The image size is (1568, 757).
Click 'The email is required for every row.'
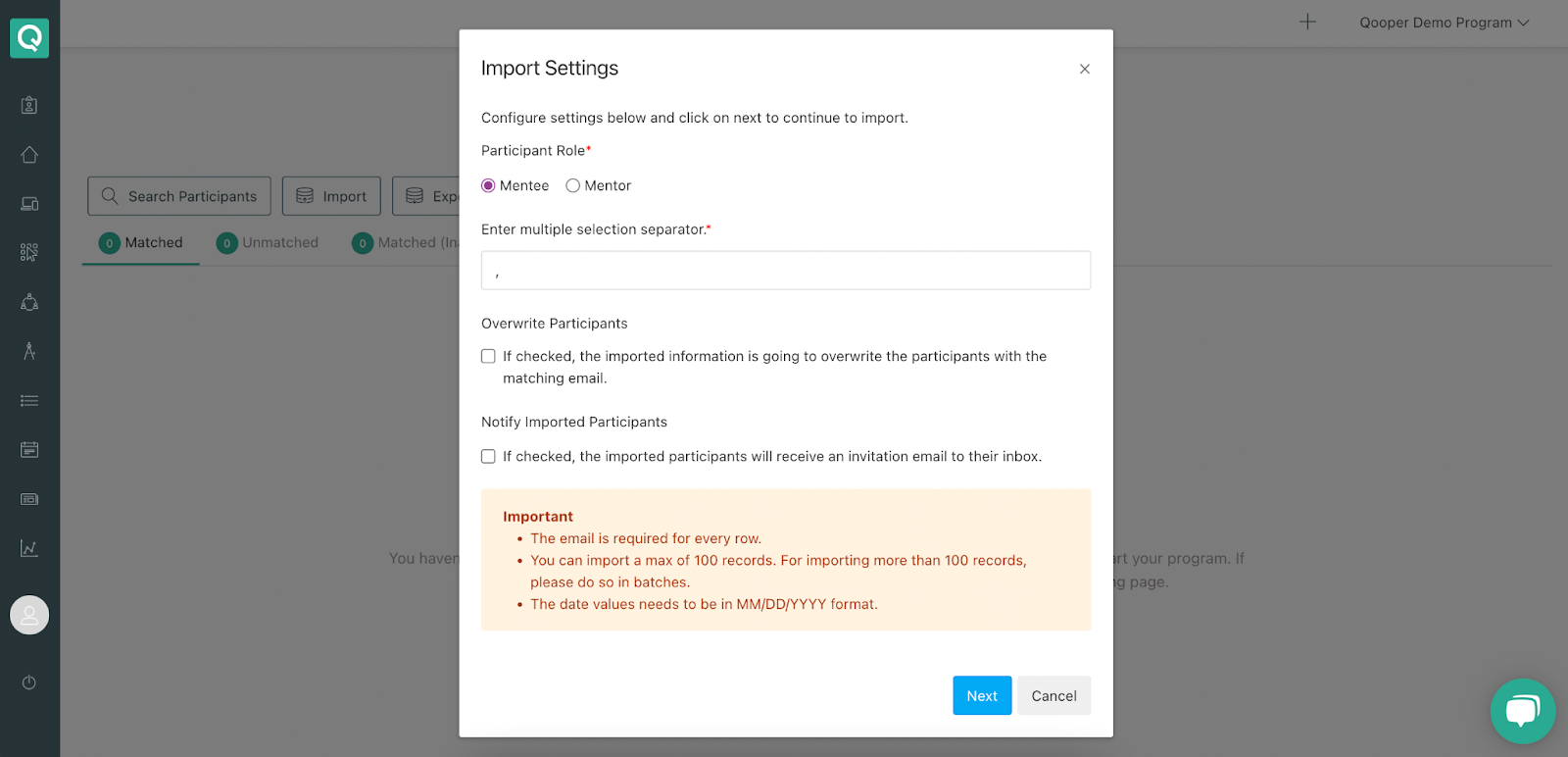pyautogui.click(x=646, y=538)
